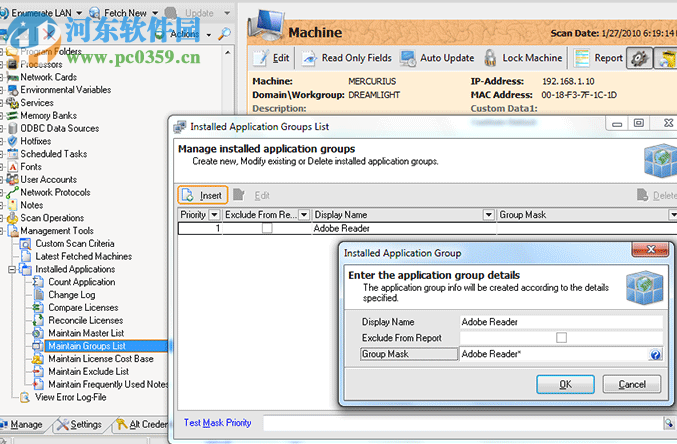The width and height of the screenshot is (677, 444).
Task: Click the Enumerate LAN toolbar button
Action: pyautogui.click(x=37, y=13)
